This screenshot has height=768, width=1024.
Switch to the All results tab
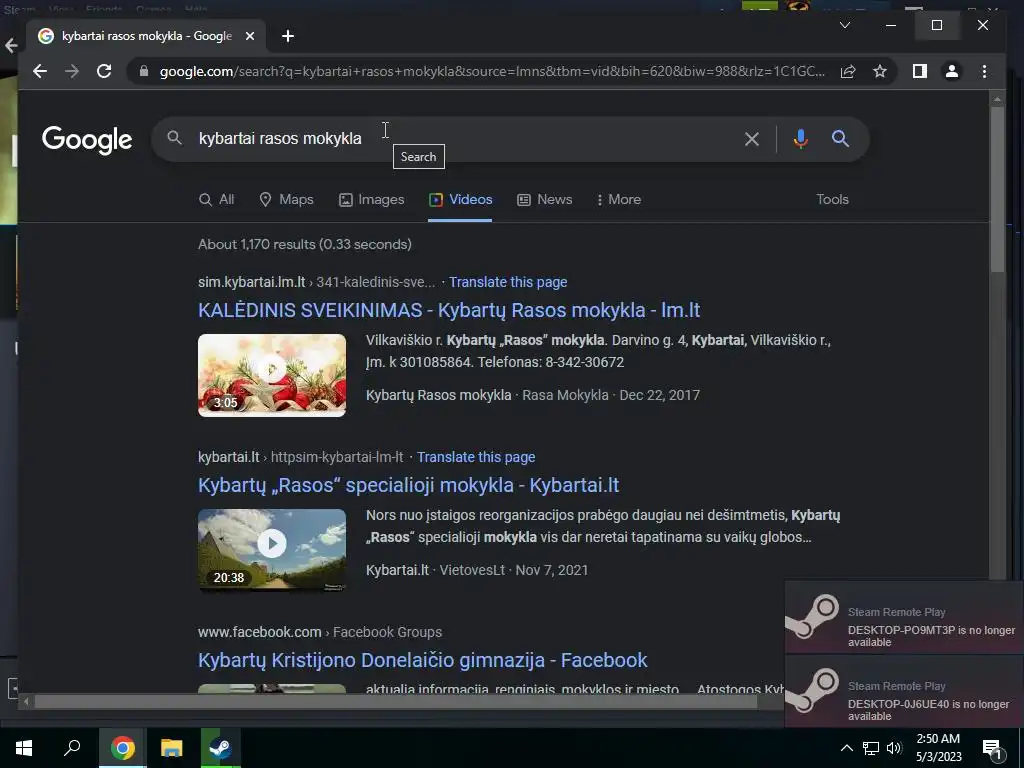[216, 199]
